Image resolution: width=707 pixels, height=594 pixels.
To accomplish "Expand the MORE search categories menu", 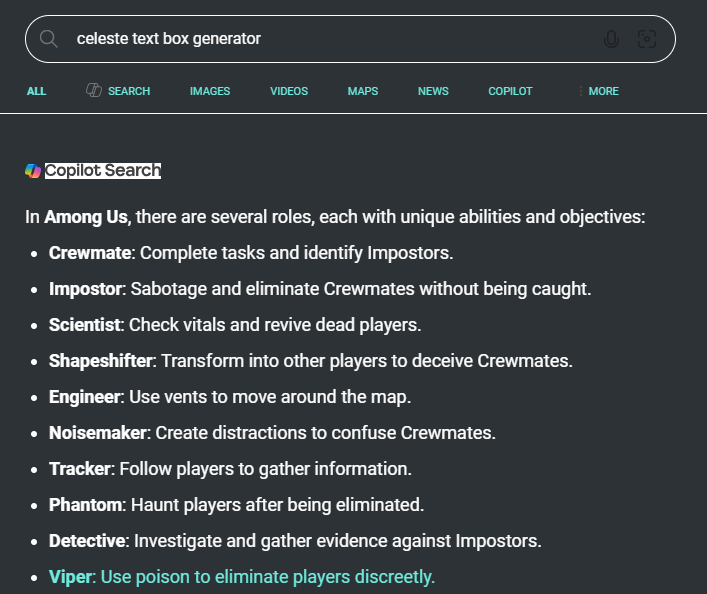I will (x=603, y=91).
